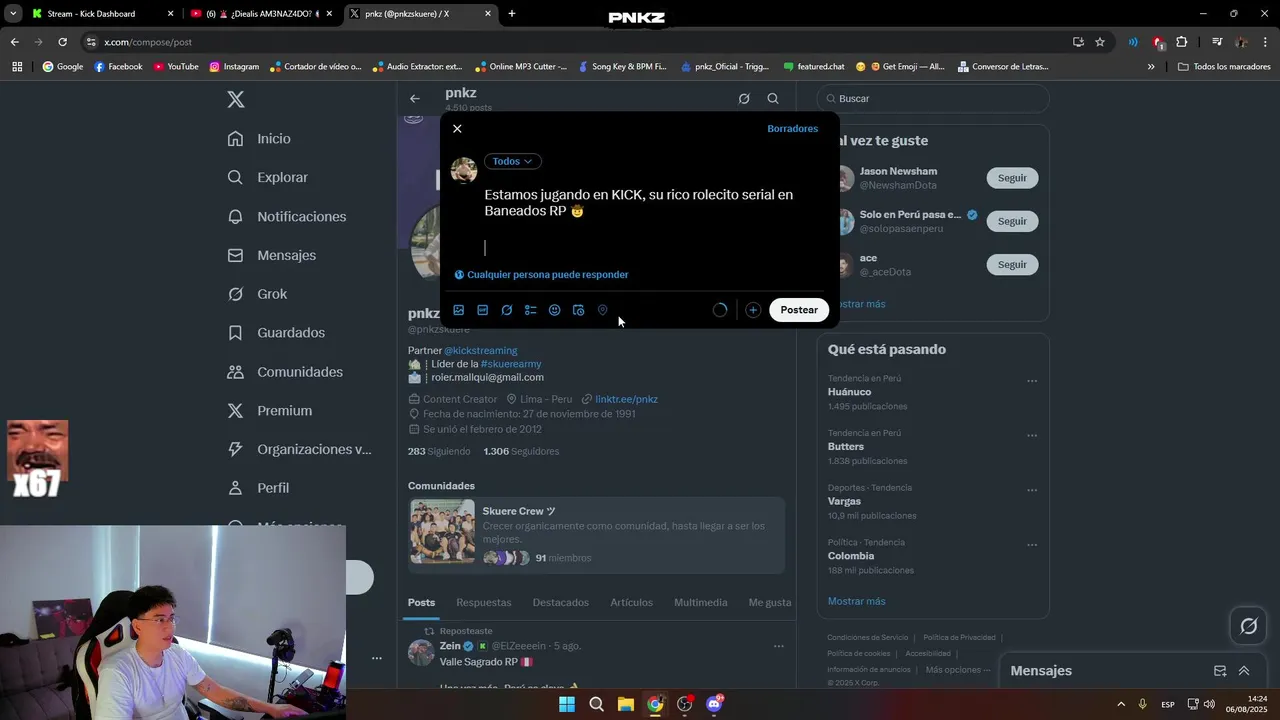Open Organizaciones verificadas in sidebar
1280x720 pixels.
pyautogui.click(x=299, y=449)
